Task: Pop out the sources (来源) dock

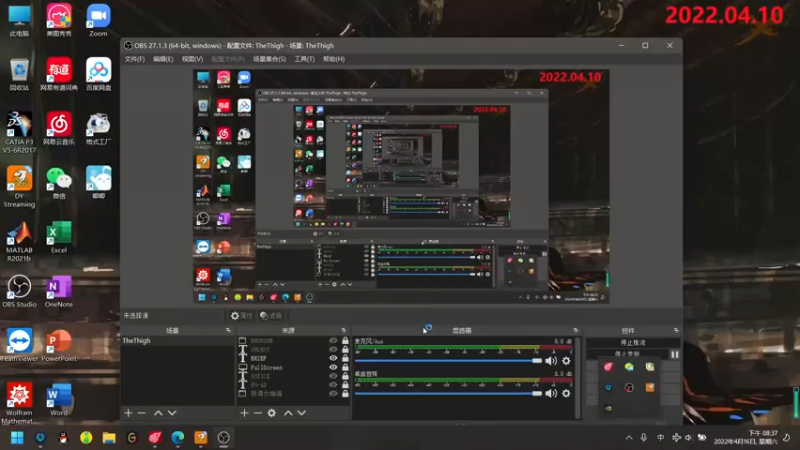Action: coord(343,331)
